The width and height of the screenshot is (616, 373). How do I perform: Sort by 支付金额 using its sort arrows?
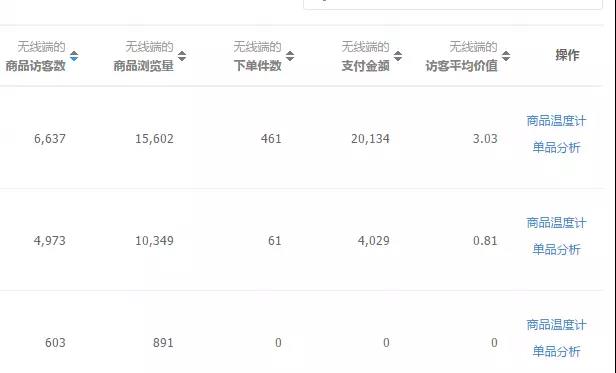pos(398,56)
